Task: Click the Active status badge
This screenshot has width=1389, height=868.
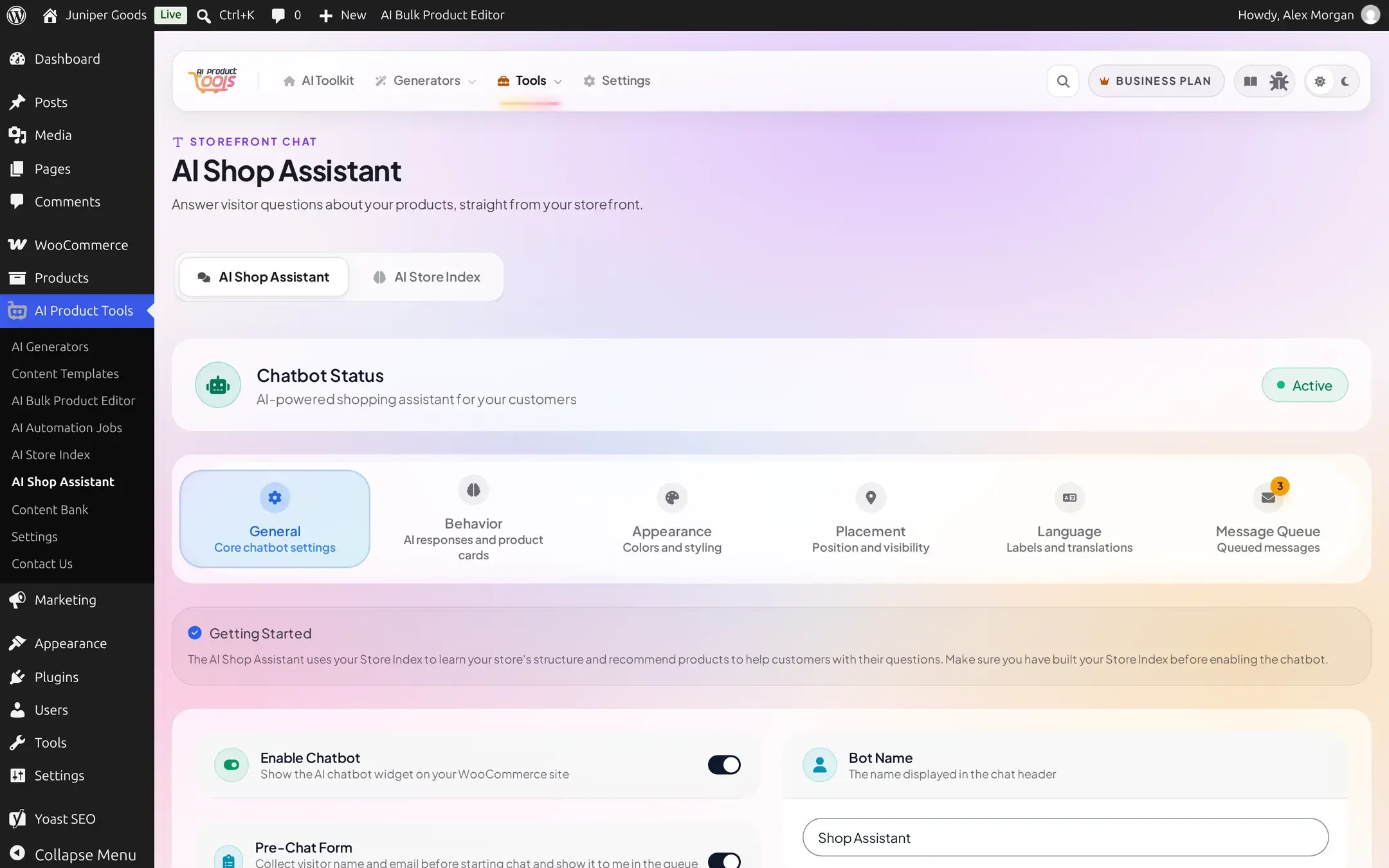Action: pos(1304,385)
